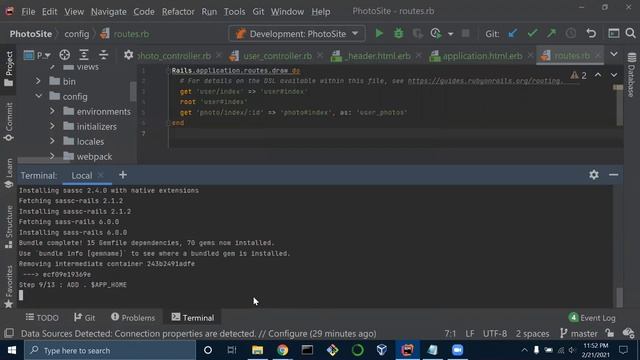Screen dimensions: 640x360
Task: Start debugging with the bug icon
Action: point(398,33)
